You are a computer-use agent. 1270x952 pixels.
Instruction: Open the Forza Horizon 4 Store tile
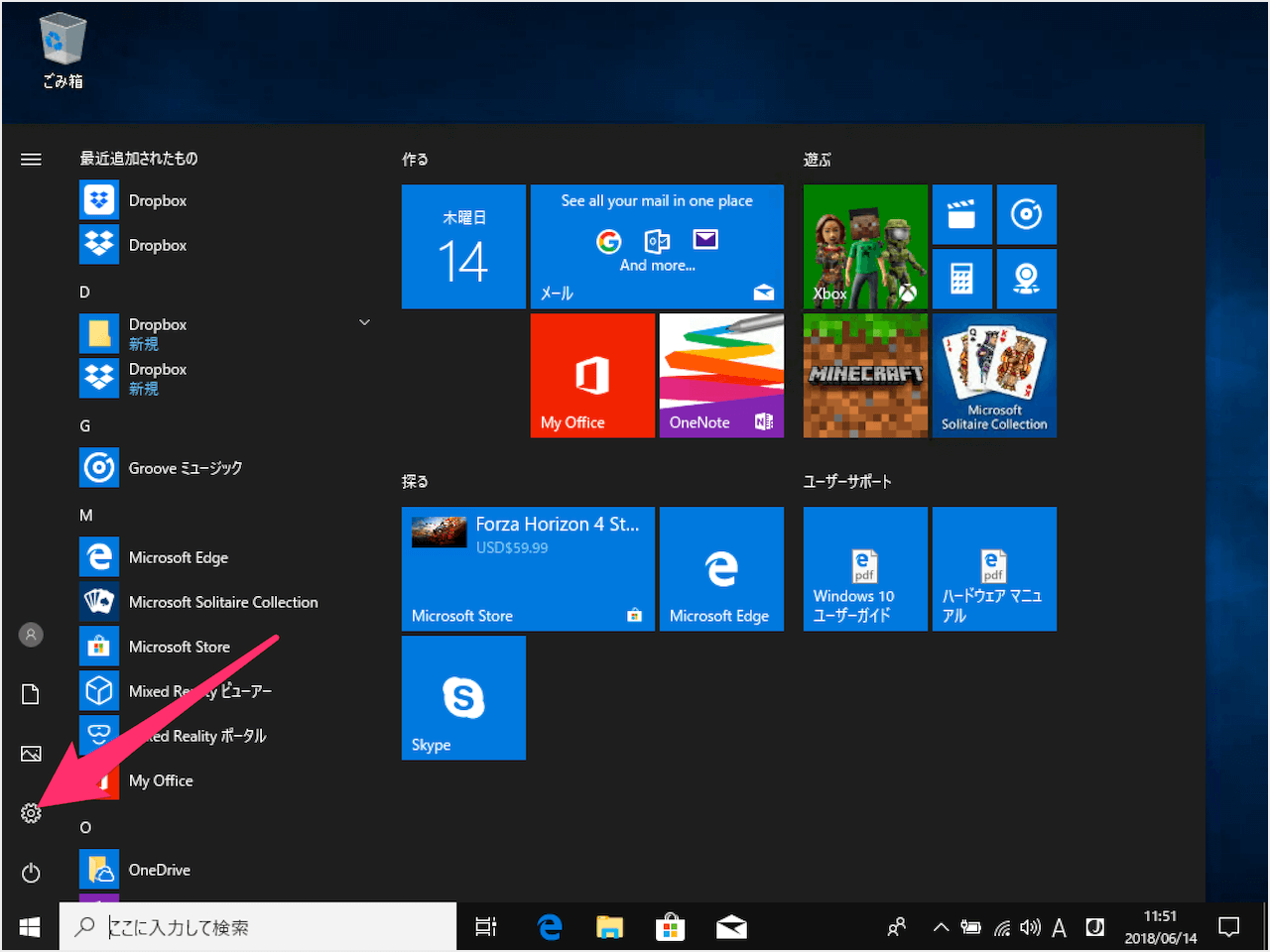point(528,569)
